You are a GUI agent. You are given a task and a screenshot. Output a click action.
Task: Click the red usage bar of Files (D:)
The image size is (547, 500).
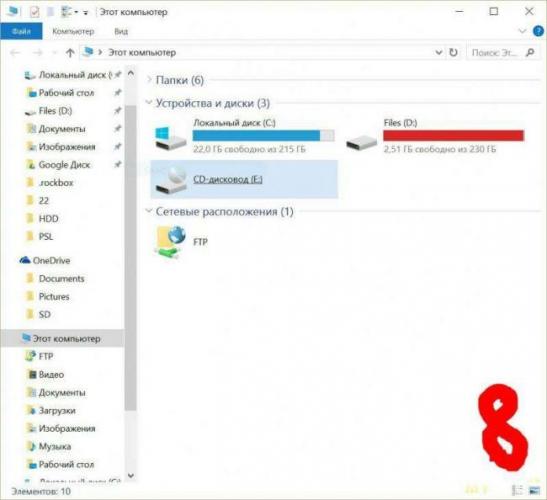tap(454, 135)
